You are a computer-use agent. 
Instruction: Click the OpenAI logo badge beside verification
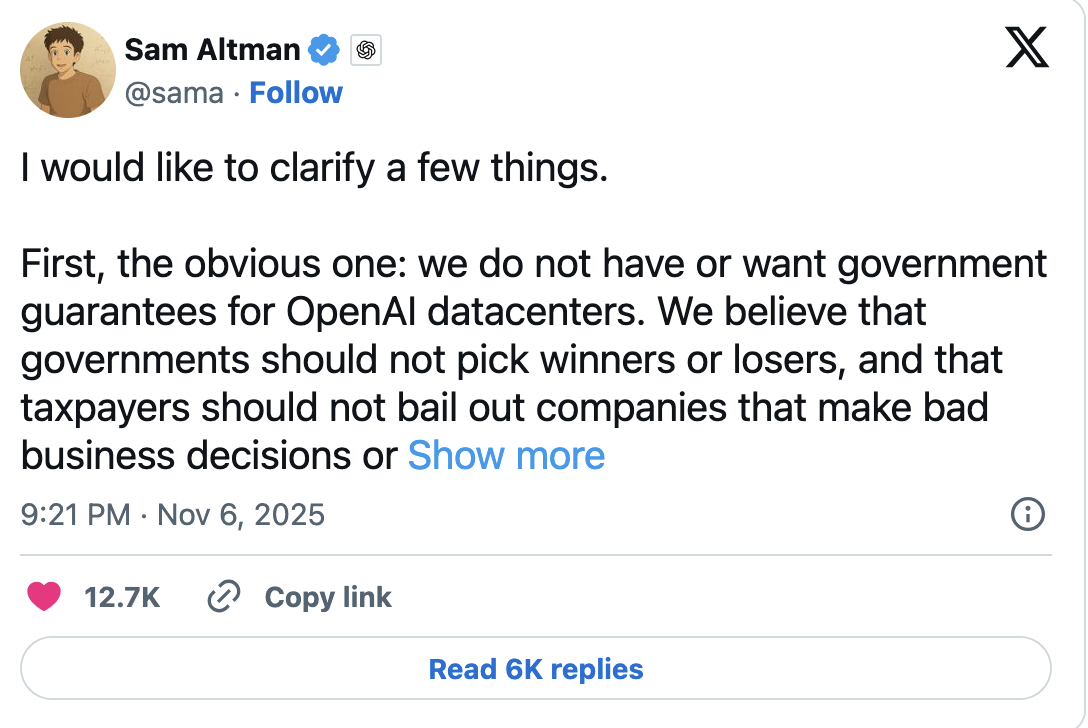tap(365, 48)
